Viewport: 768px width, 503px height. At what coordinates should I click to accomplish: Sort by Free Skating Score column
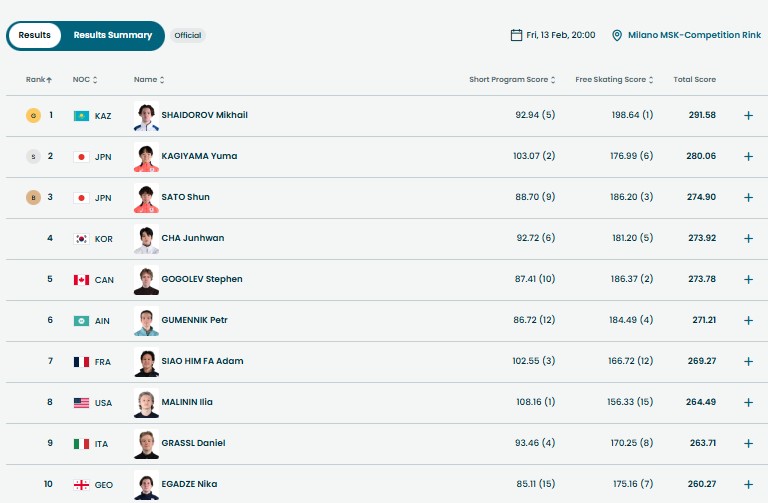click(614, 79)
